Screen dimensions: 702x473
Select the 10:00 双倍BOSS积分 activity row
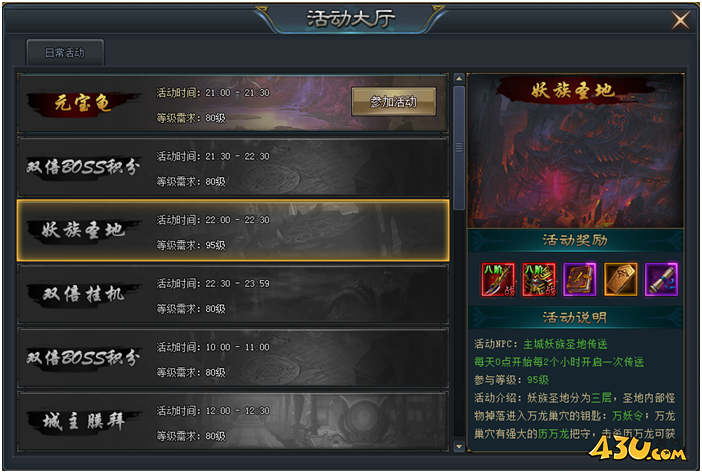click(x=233, y=358)
